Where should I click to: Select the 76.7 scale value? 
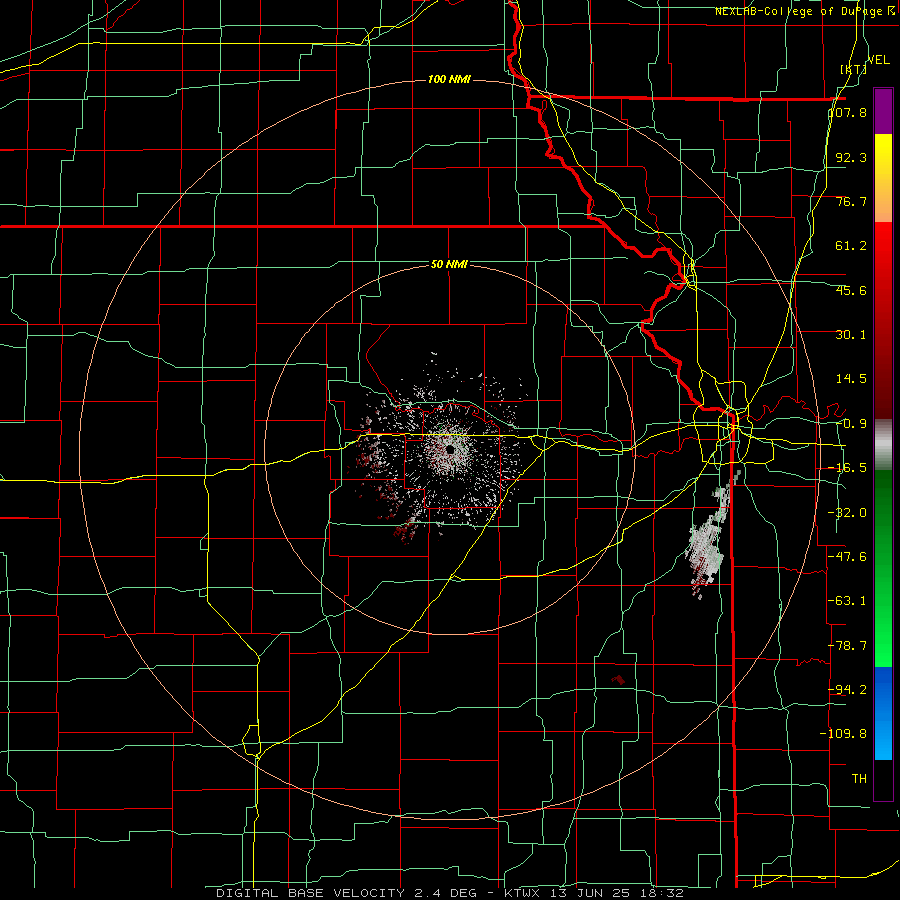tap(851, 201)
